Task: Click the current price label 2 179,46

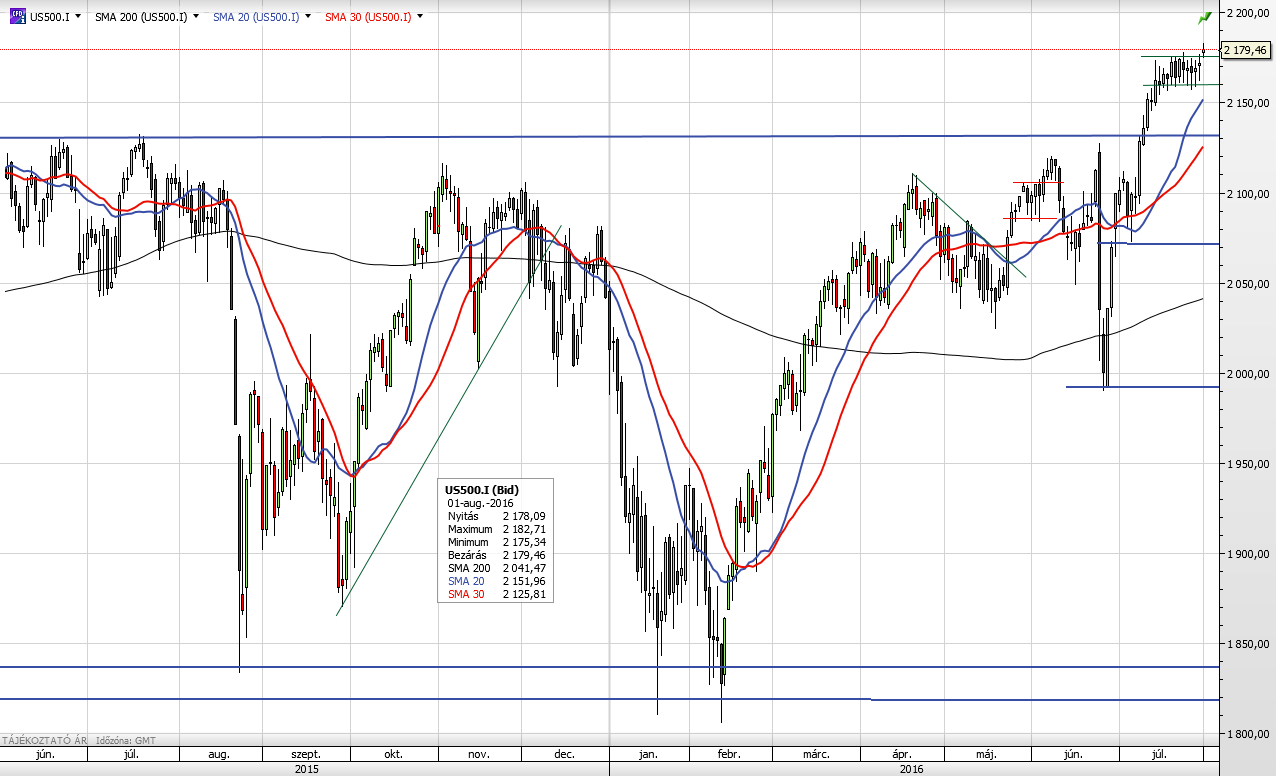Action: click(x=1246, y=49)
